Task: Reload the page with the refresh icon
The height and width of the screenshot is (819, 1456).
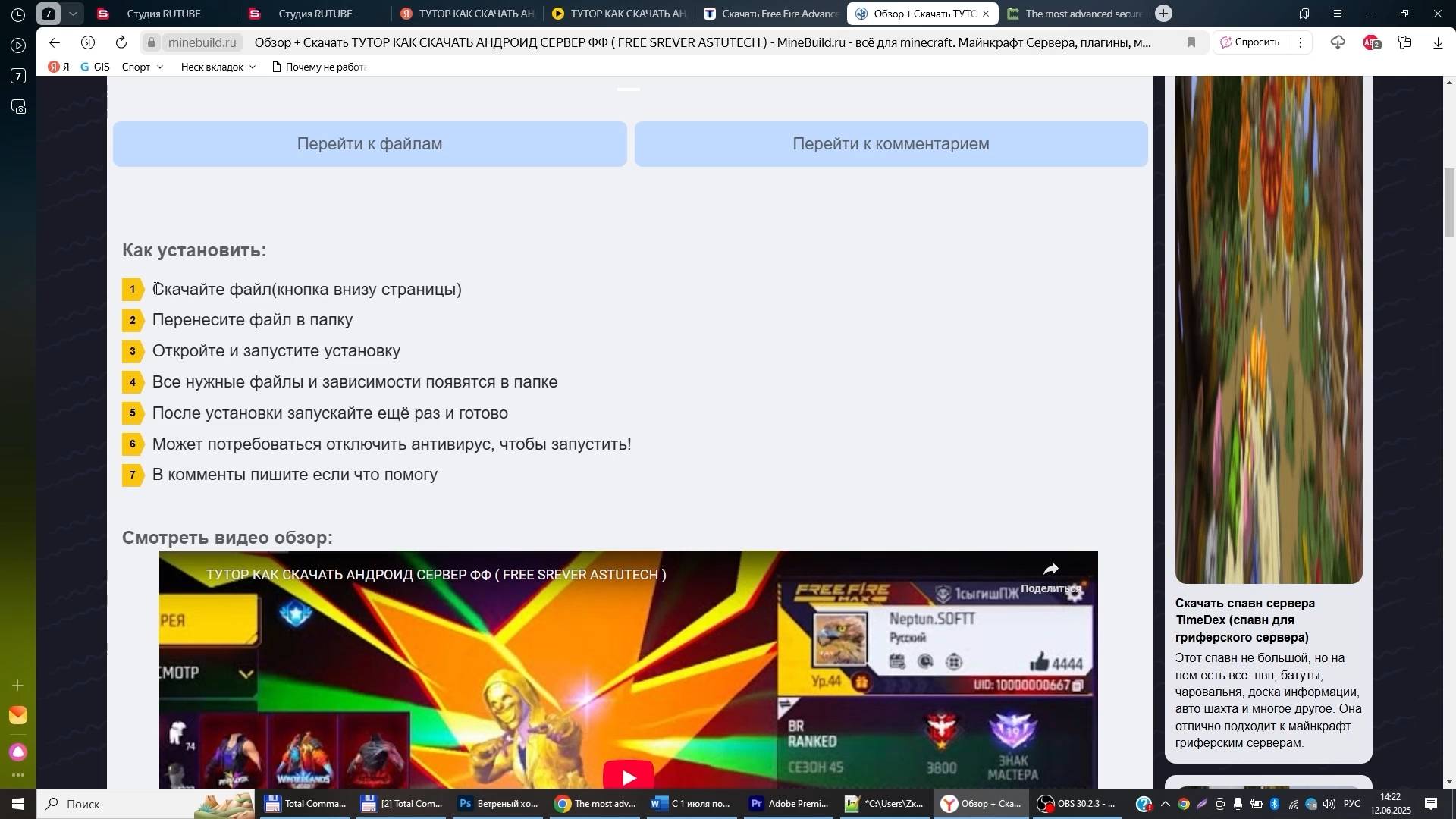Action: point(121,42)
